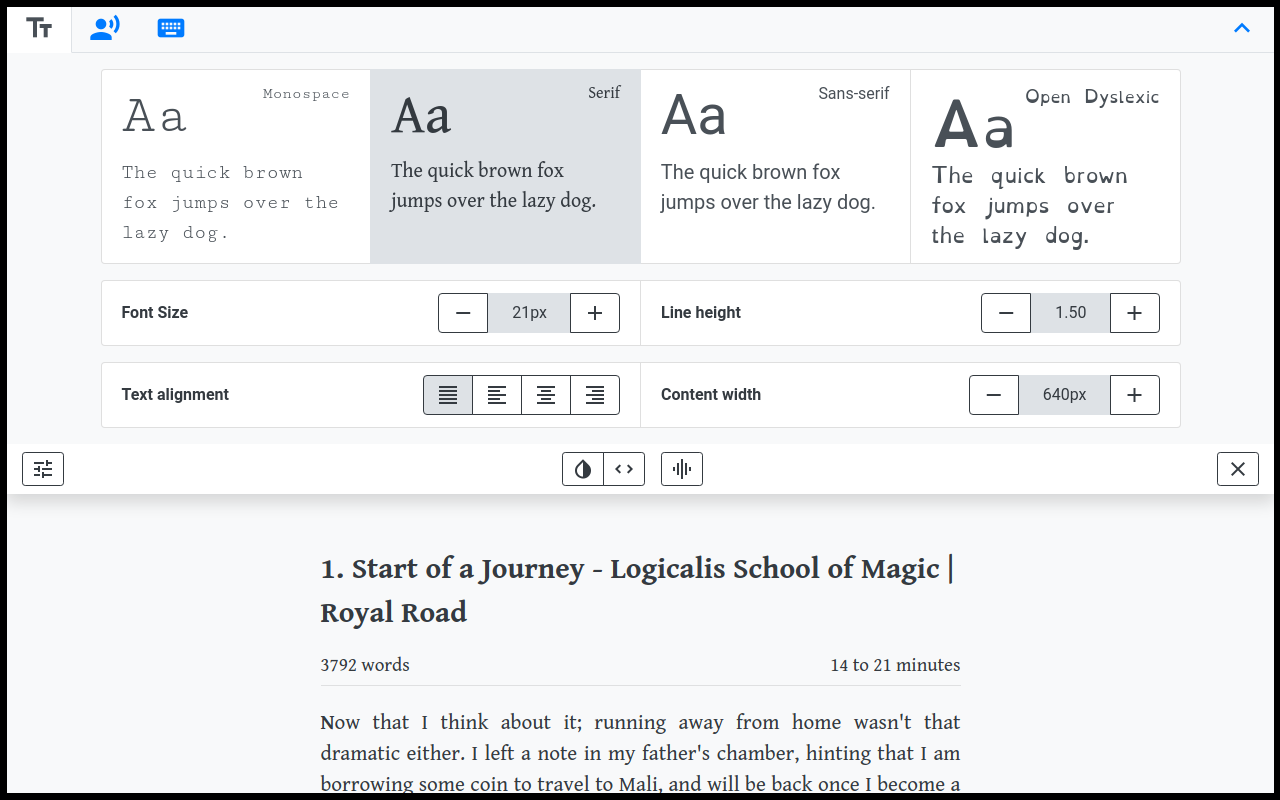This screenshot has height=800, width=1280.
Task: Increase the font size
Action: tap(595, 313)
